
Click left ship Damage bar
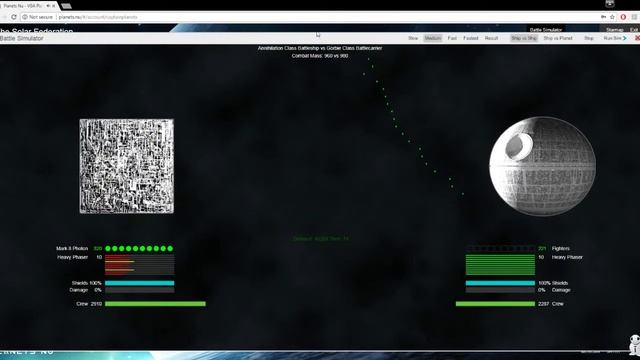click(139, 290)
